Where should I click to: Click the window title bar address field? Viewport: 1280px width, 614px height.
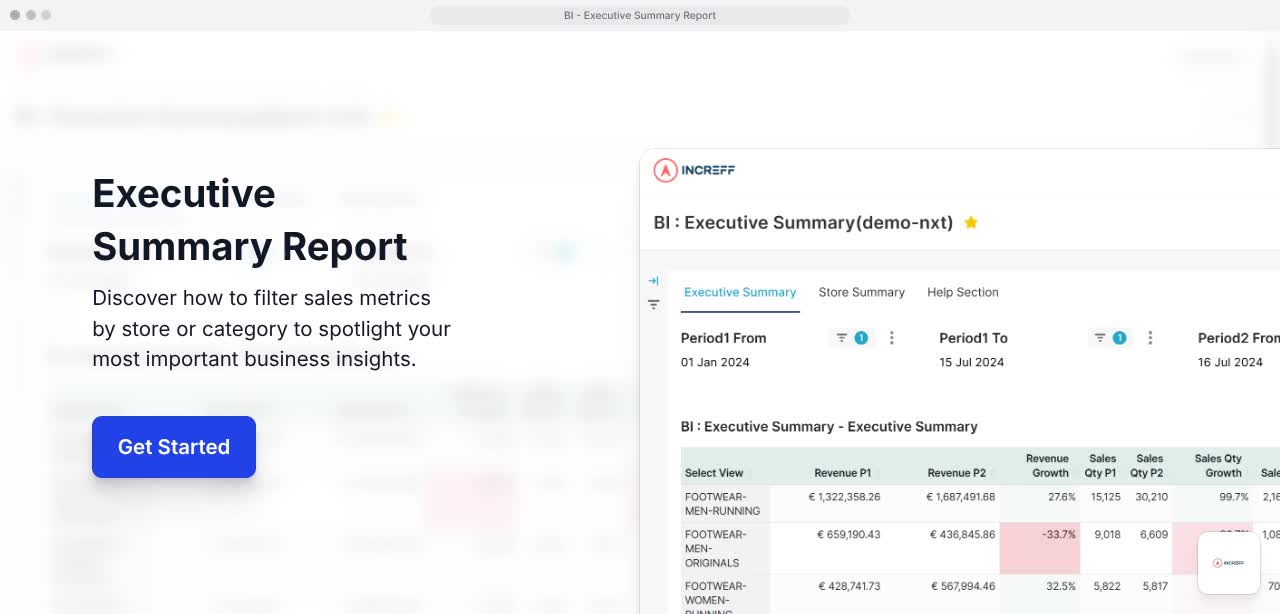(640, 15)
